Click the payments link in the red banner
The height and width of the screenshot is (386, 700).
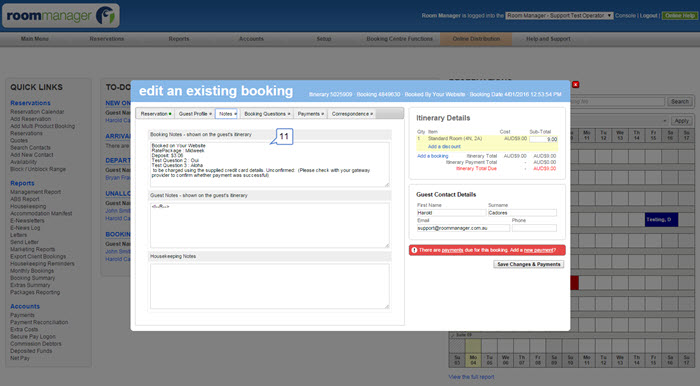pos(452,250)
